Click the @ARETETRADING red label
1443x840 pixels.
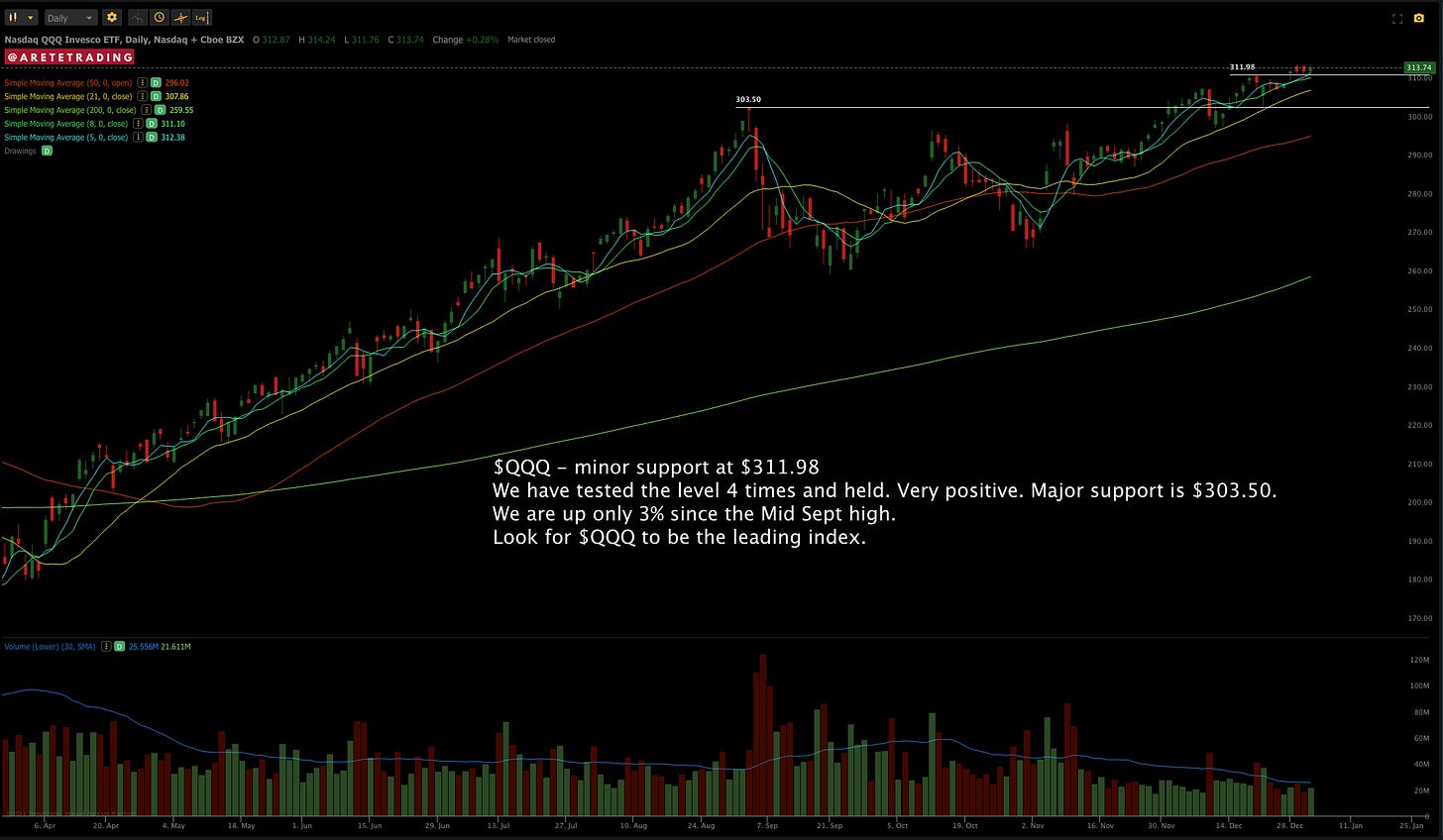coord(68,57)
